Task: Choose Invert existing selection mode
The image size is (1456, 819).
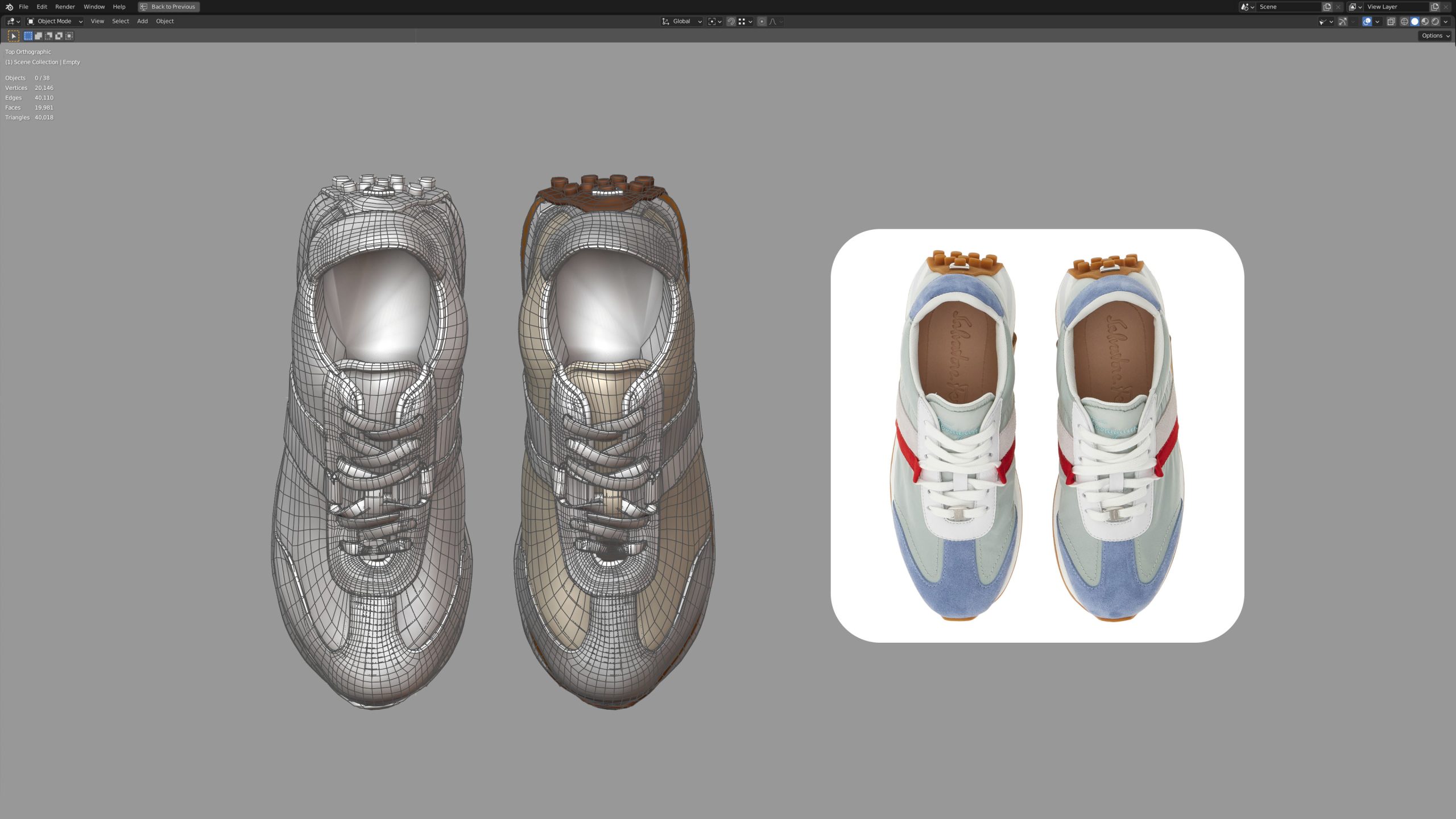Action: [59, 36]
